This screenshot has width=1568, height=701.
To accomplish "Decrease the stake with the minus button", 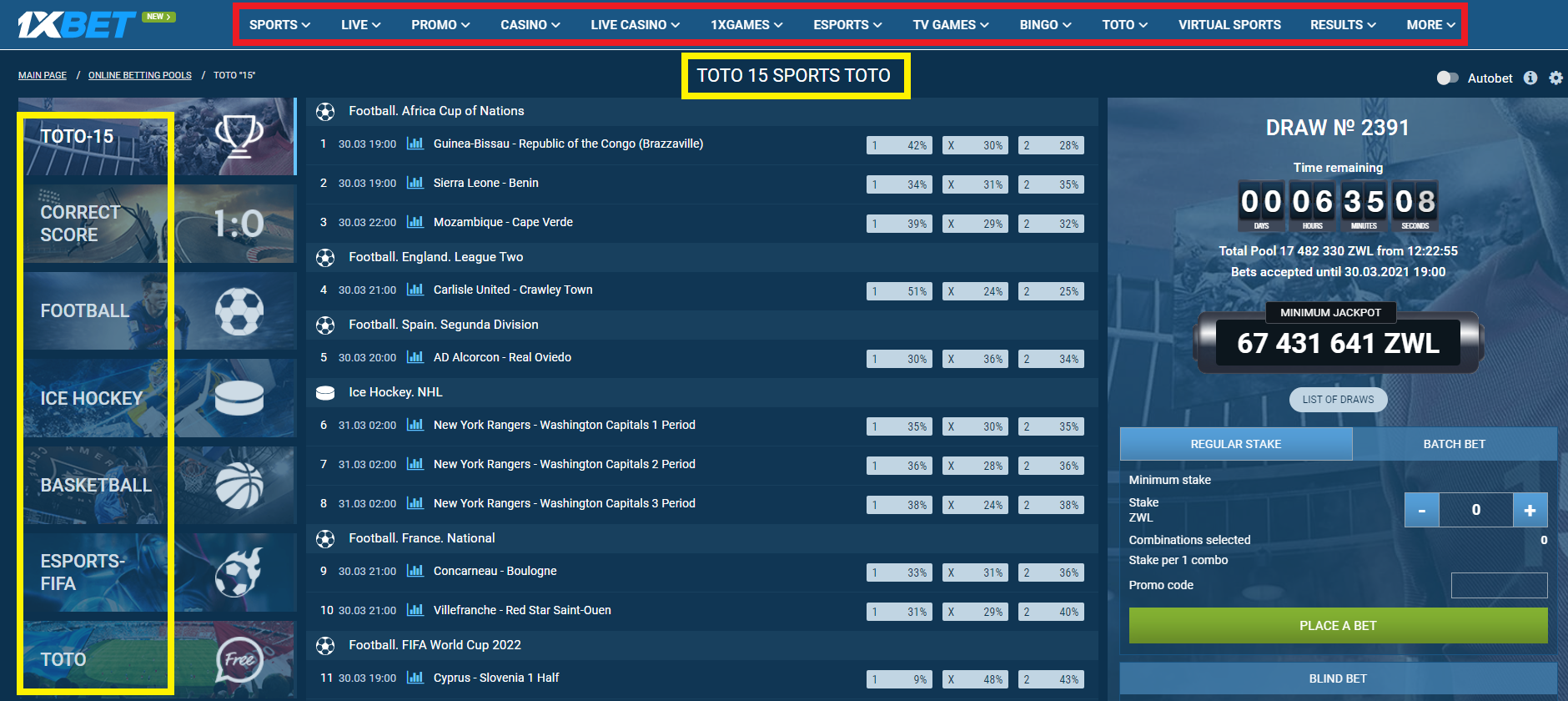I will [x=1422, y=510].
